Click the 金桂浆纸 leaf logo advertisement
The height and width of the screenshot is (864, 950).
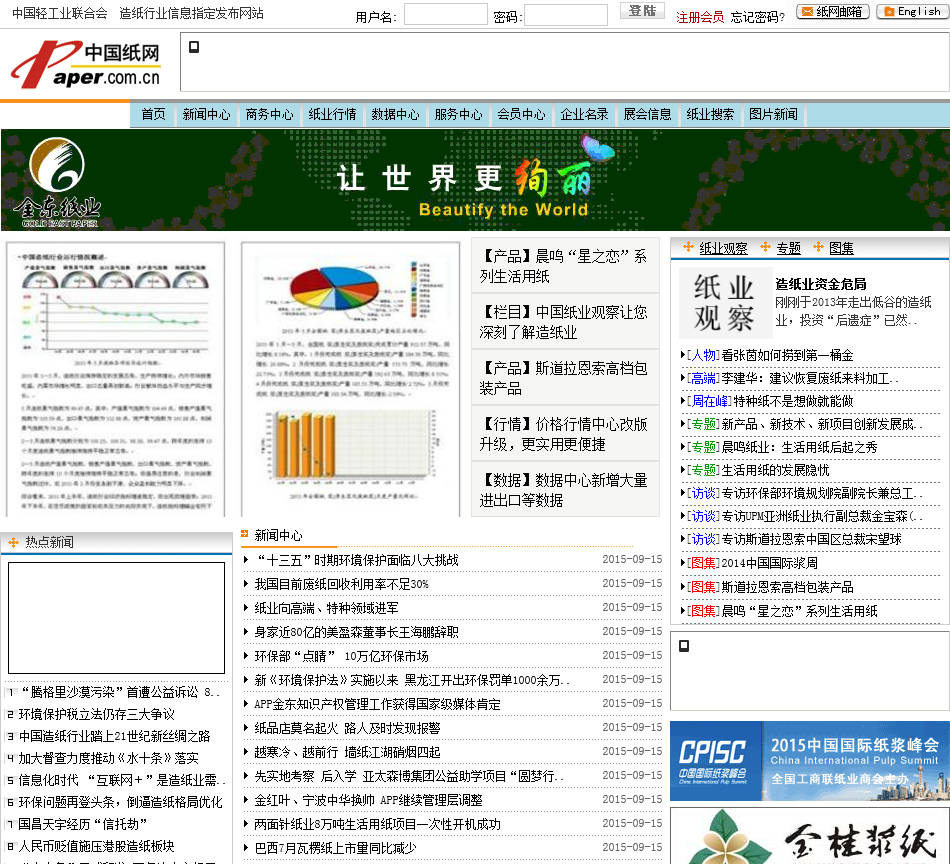coord(809,836)
